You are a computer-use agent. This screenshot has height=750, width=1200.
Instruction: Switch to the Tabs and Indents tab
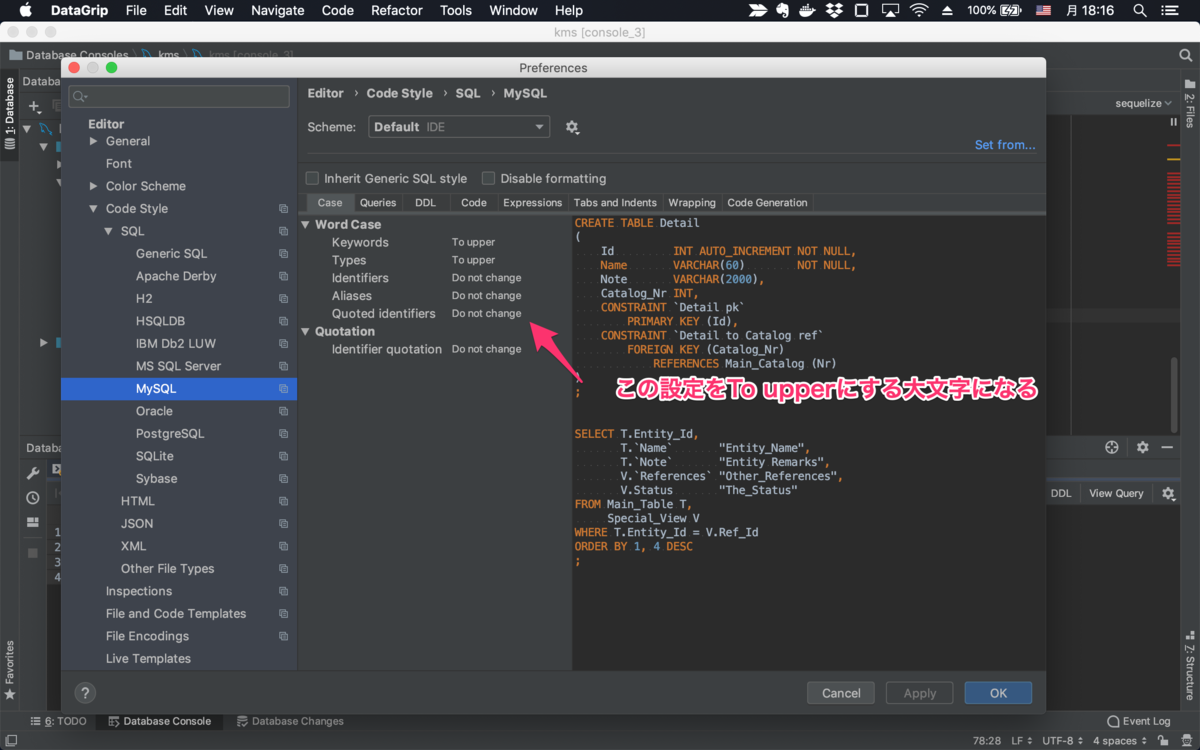pos(615,203)
